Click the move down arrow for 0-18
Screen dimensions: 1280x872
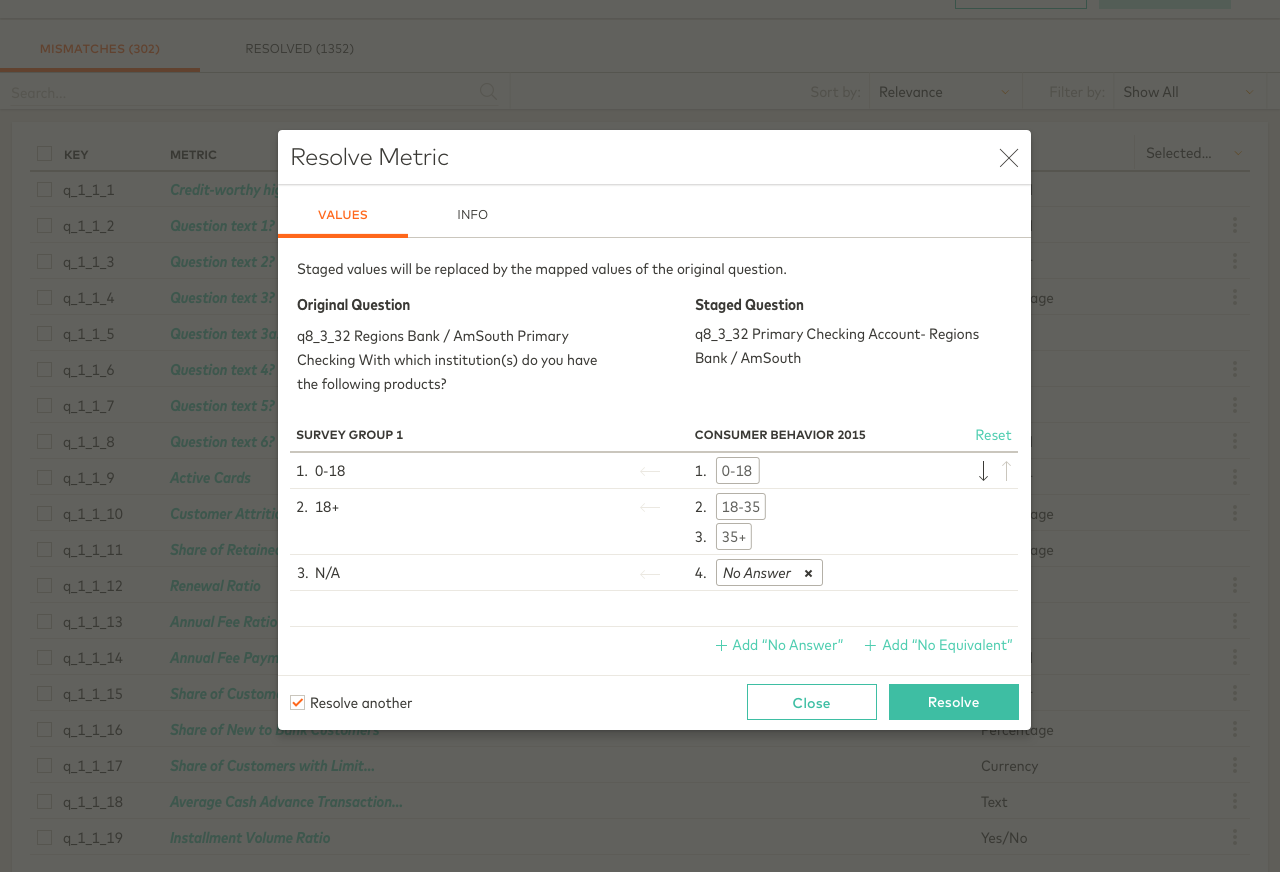click(x=983, y=471)
